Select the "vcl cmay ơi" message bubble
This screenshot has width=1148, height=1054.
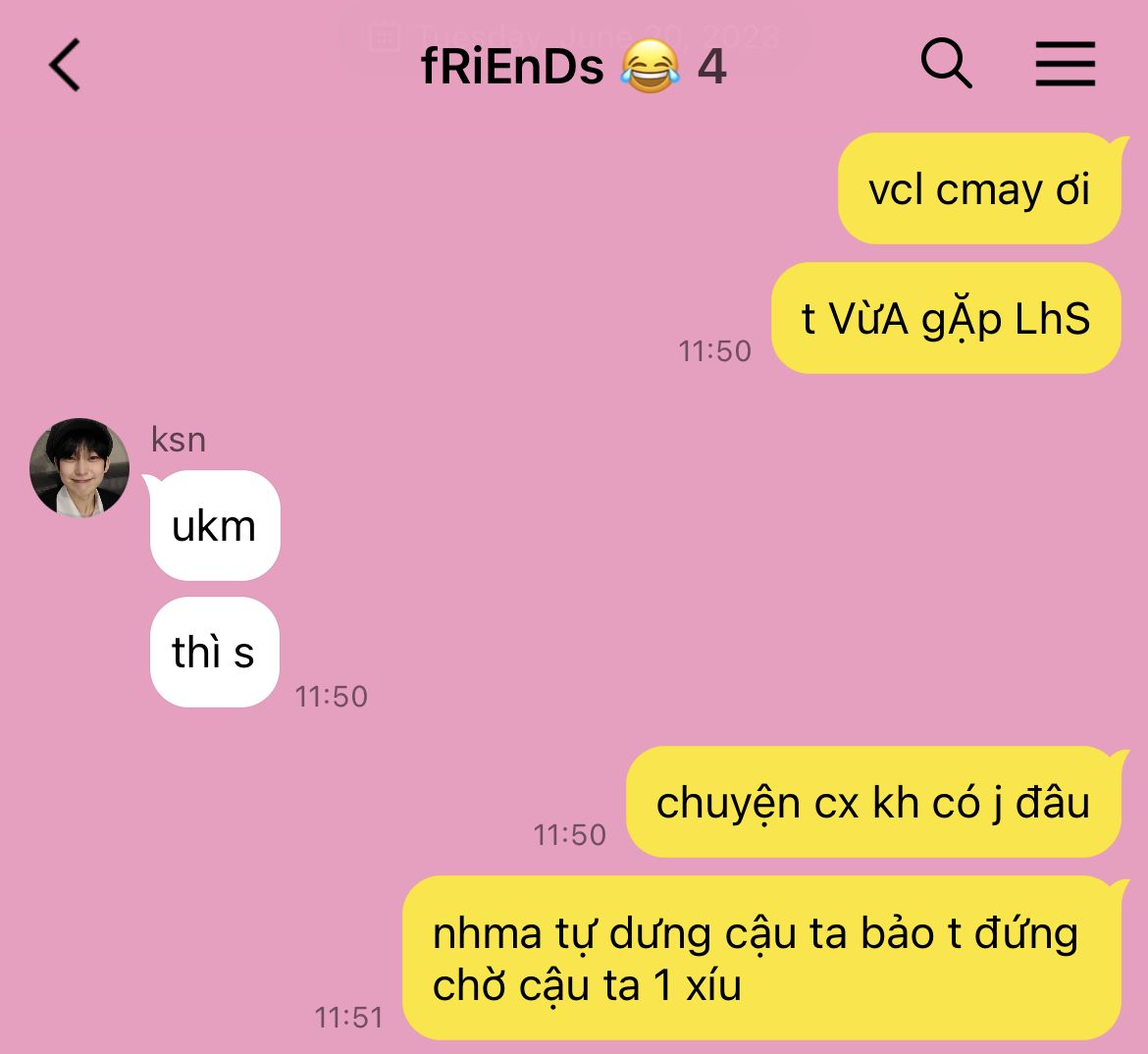979,189
